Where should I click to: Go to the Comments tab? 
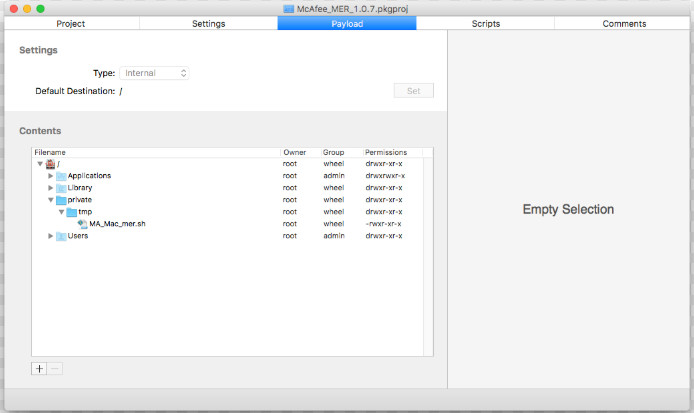pyautogui.click(x=624, y=23)
